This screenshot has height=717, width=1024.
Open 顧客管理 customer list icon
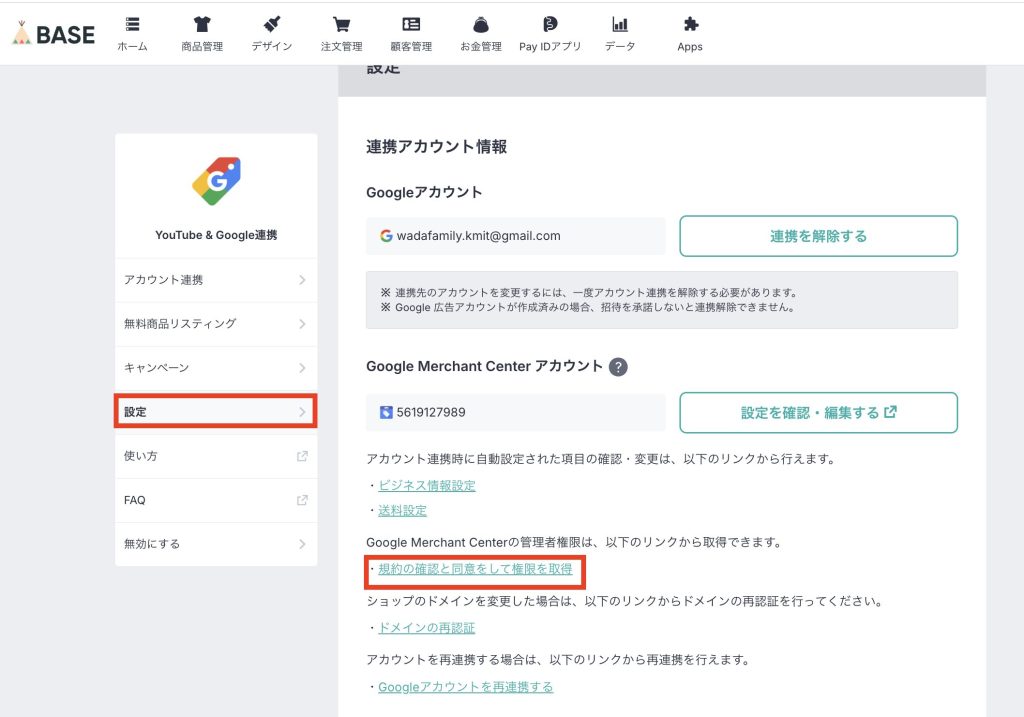click(x=411, y=25)
